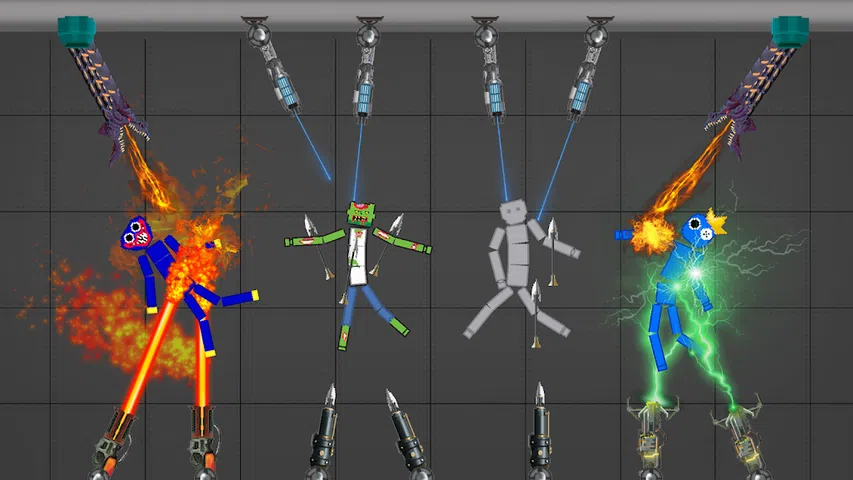Viewport: 853px width, 480px height.
Task: Click the right dragon head flamethrower
Action: point(725,125)
